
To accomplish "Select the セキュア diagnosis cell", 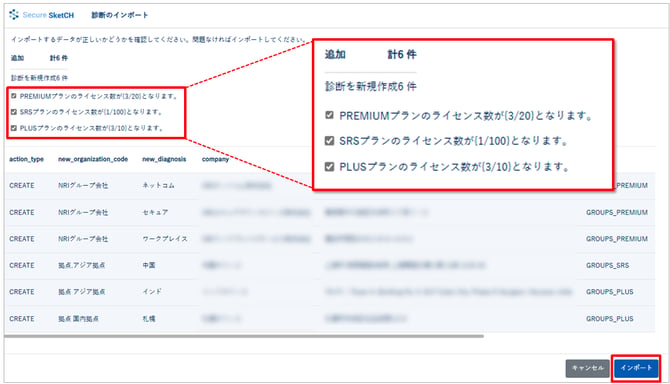I will tap(155, 212).
